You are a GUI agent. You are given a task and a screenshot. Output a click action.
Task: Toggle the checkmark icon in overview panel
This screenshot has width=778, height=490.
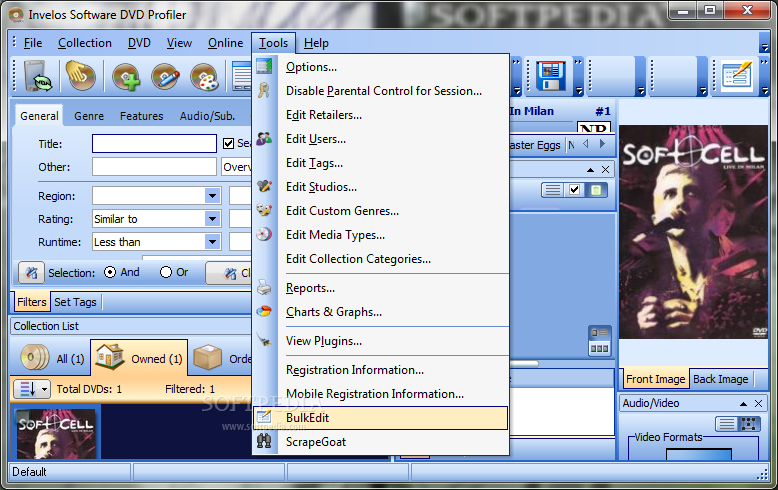(x=574, y=190)
